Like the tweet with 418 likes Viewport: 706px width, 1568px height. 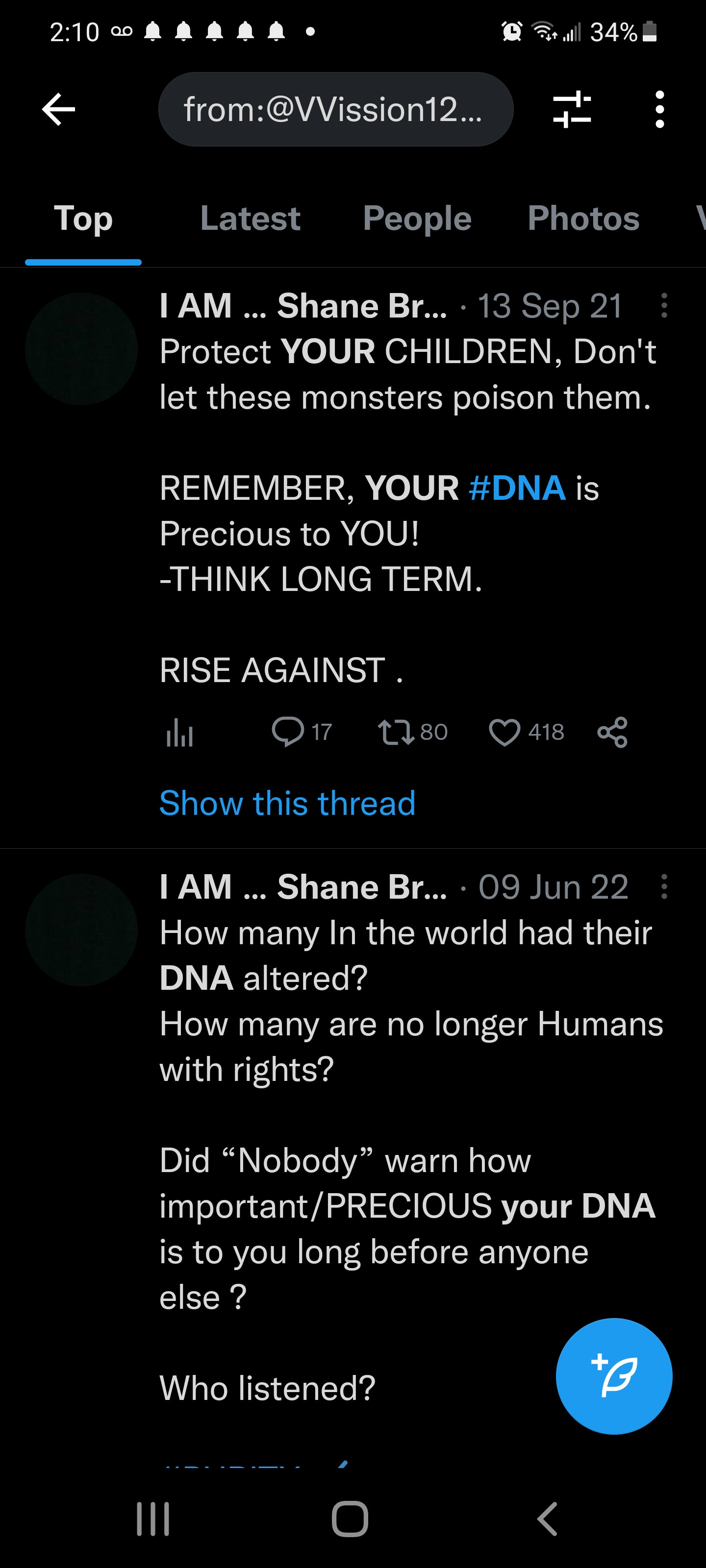coord(505,732)
